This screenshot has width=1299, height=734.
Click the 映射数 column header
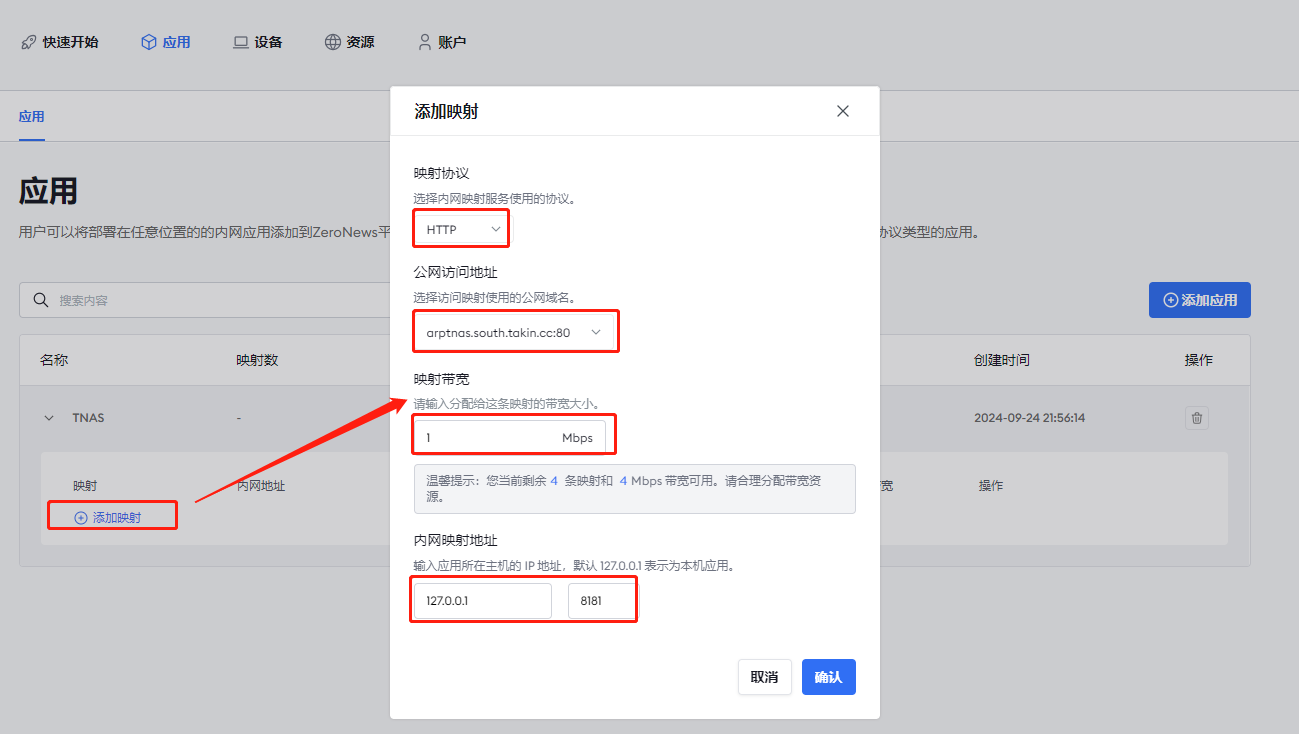[257, 360]
